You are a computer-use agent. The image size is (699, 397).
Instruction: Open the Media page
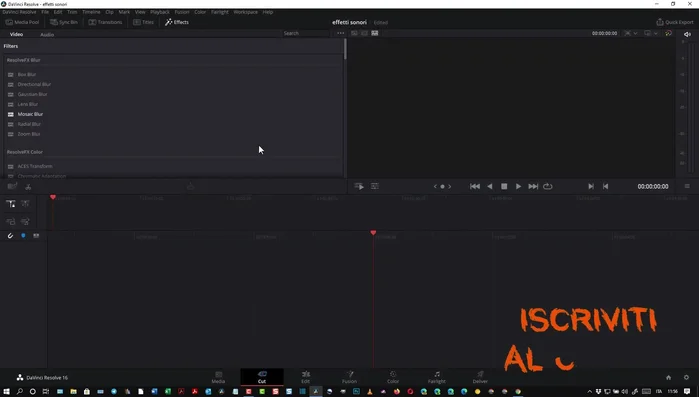(x=218, y=377)
